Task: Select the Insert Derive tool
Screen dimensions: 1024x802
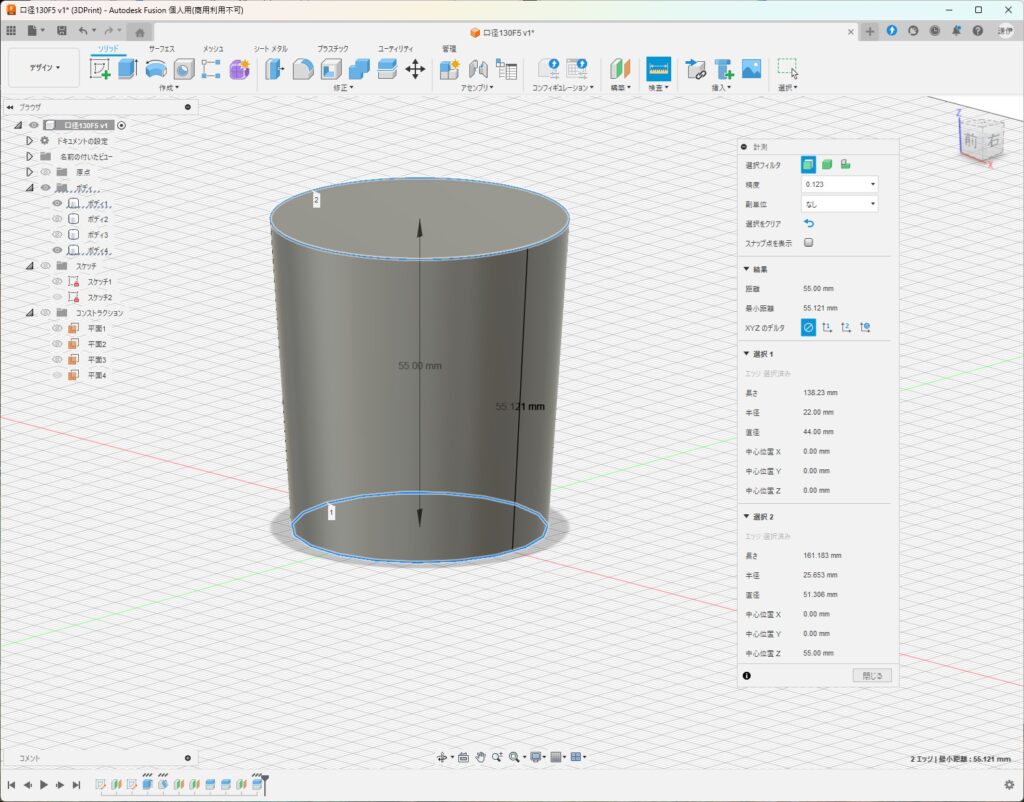Action: (x=696, y=69)
